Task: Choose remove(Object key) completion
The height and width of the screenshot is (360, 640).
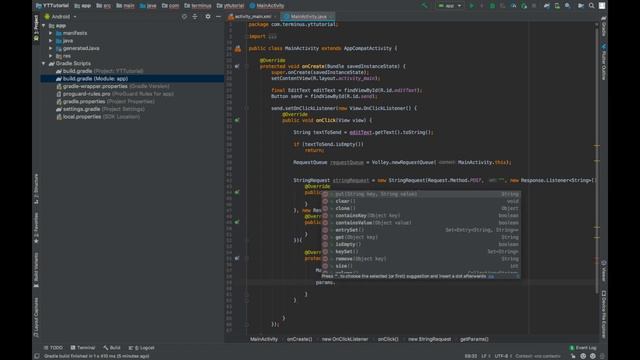Action: click(420, 259)
